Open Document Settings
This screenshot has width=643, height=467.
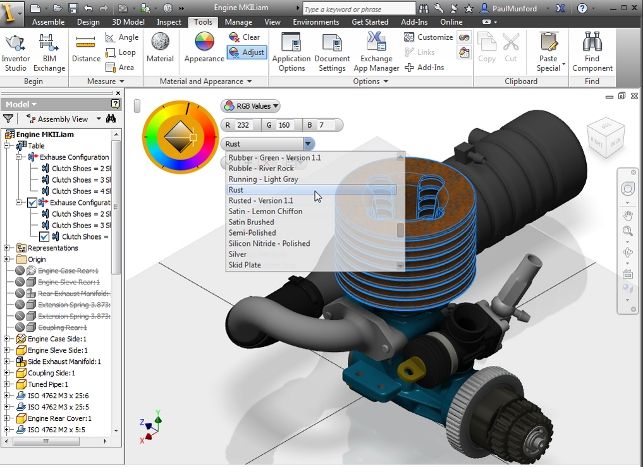point(332,52)
